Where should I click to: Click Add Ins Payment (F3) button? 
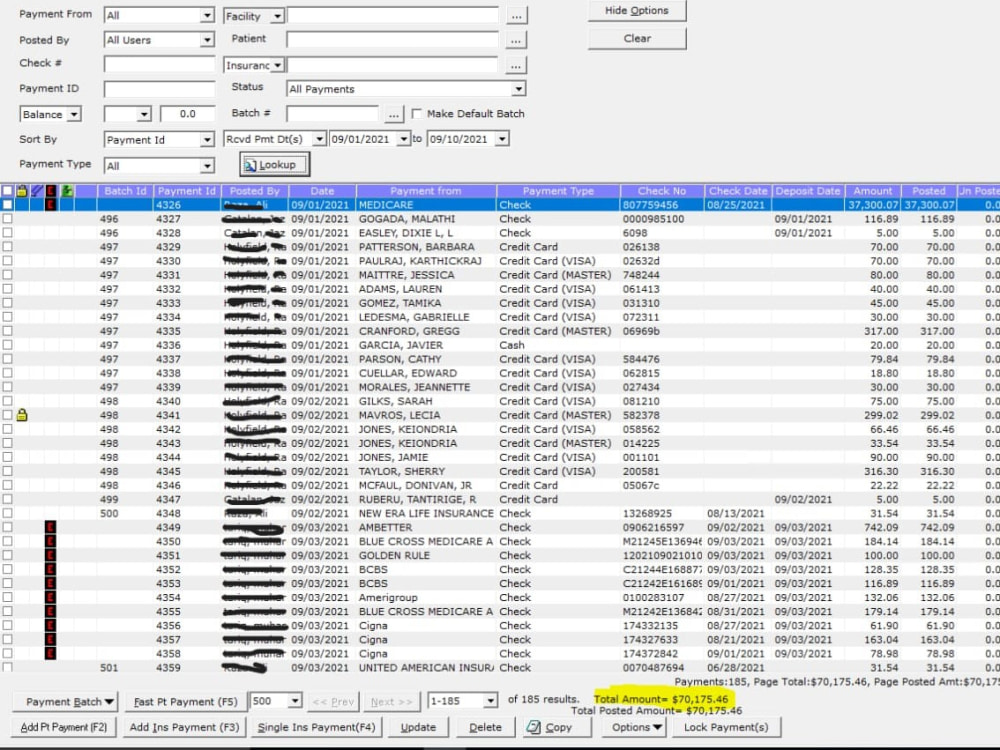pos(184,727)
